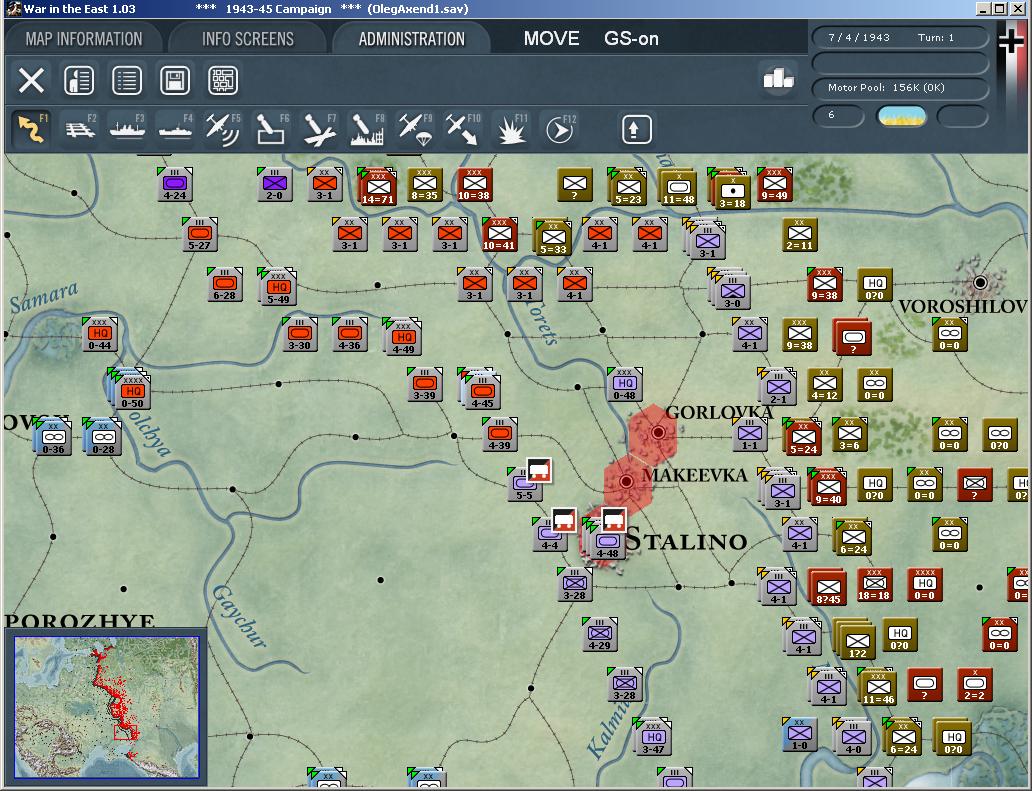Select the army group HQ counter 0-50
The height and width of the screenshot is (791, 1032).
pos(132,392)
